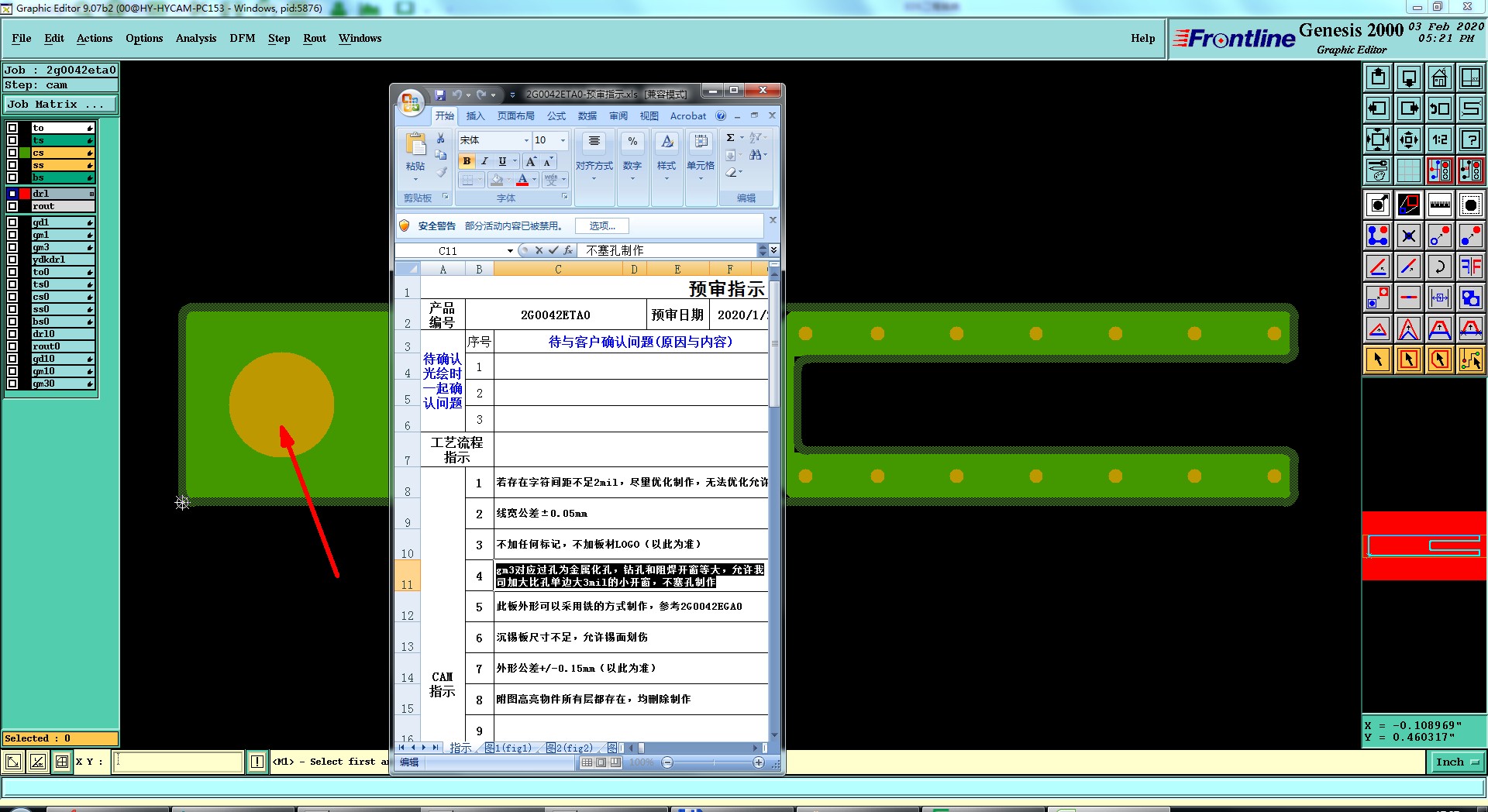Select the polygon-area arrow selection tool
The width and height of the screenshot is (1488, 812).
point(1439,360)
